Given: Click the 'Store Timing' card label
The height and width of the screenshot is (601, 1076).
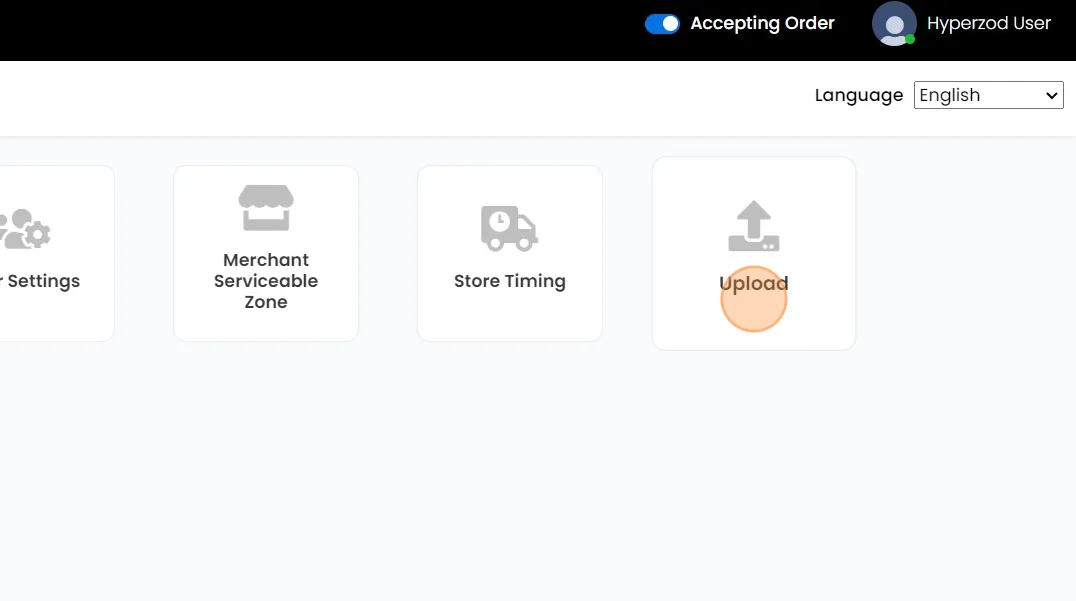Looking at the screenshot, I should tap(510, 281).
